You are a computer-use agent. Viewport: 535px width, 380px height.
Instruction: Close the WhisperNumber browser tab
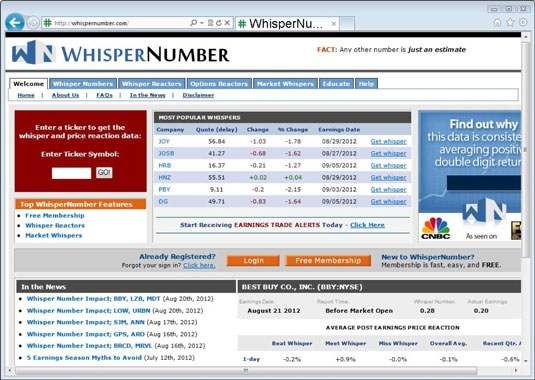point(334,24)
